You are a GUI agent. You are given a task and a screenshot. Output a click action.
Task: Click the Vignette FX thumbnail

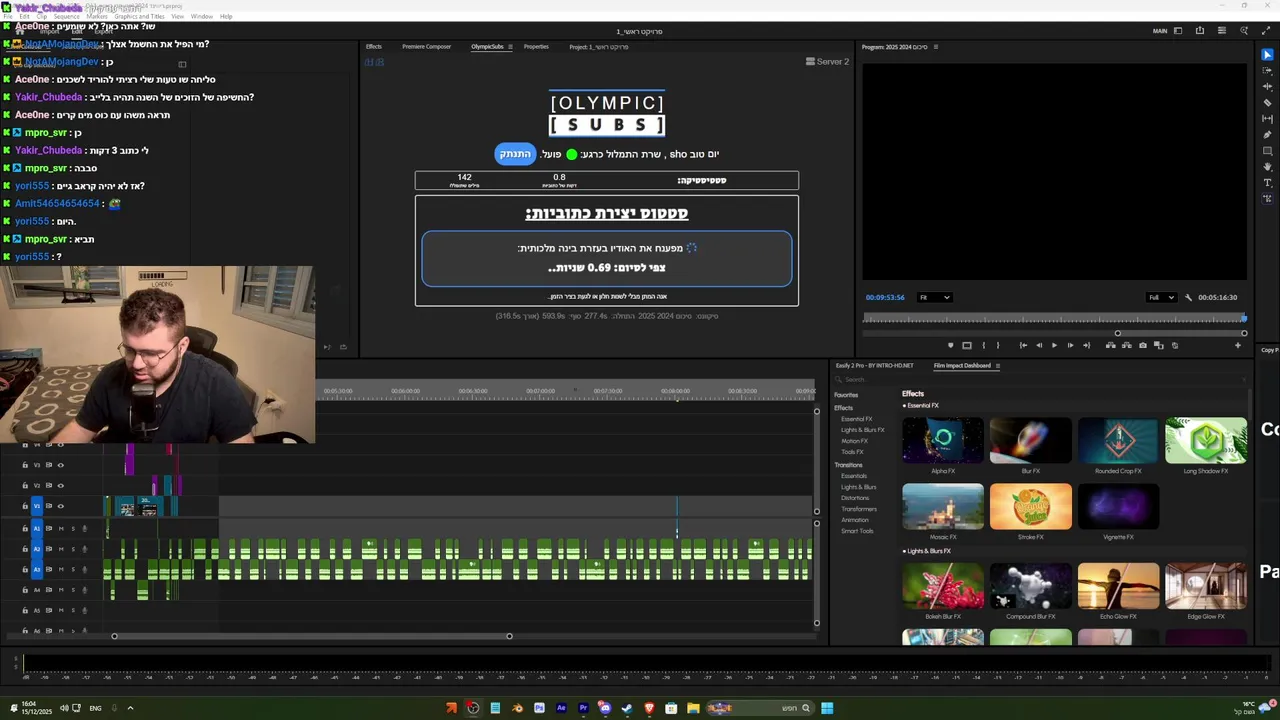point(1118,507)
